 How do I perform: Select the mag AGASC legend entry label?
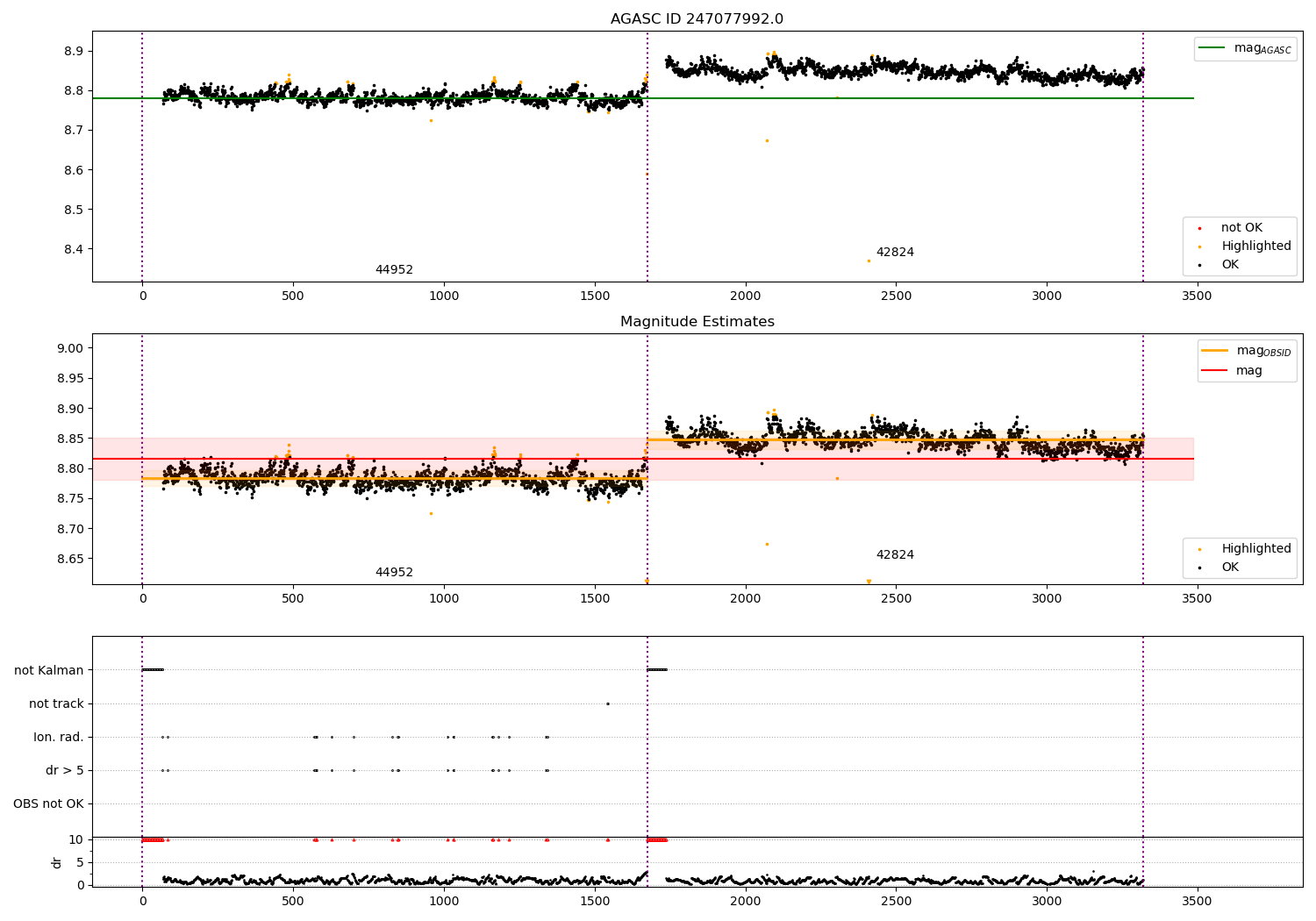tap(1262, 48)
